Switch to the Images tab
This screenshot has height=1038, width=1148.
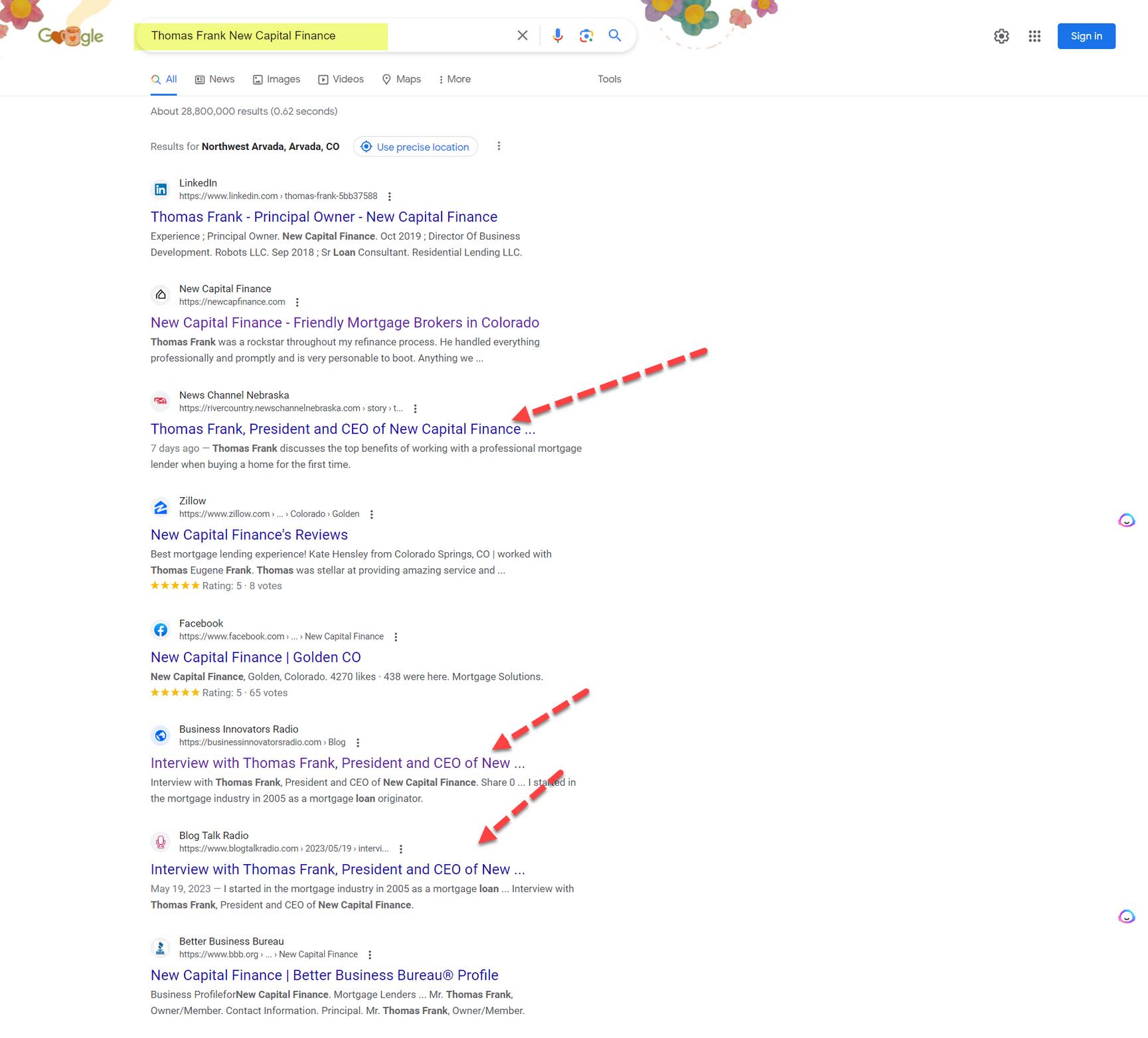point(276,80)
